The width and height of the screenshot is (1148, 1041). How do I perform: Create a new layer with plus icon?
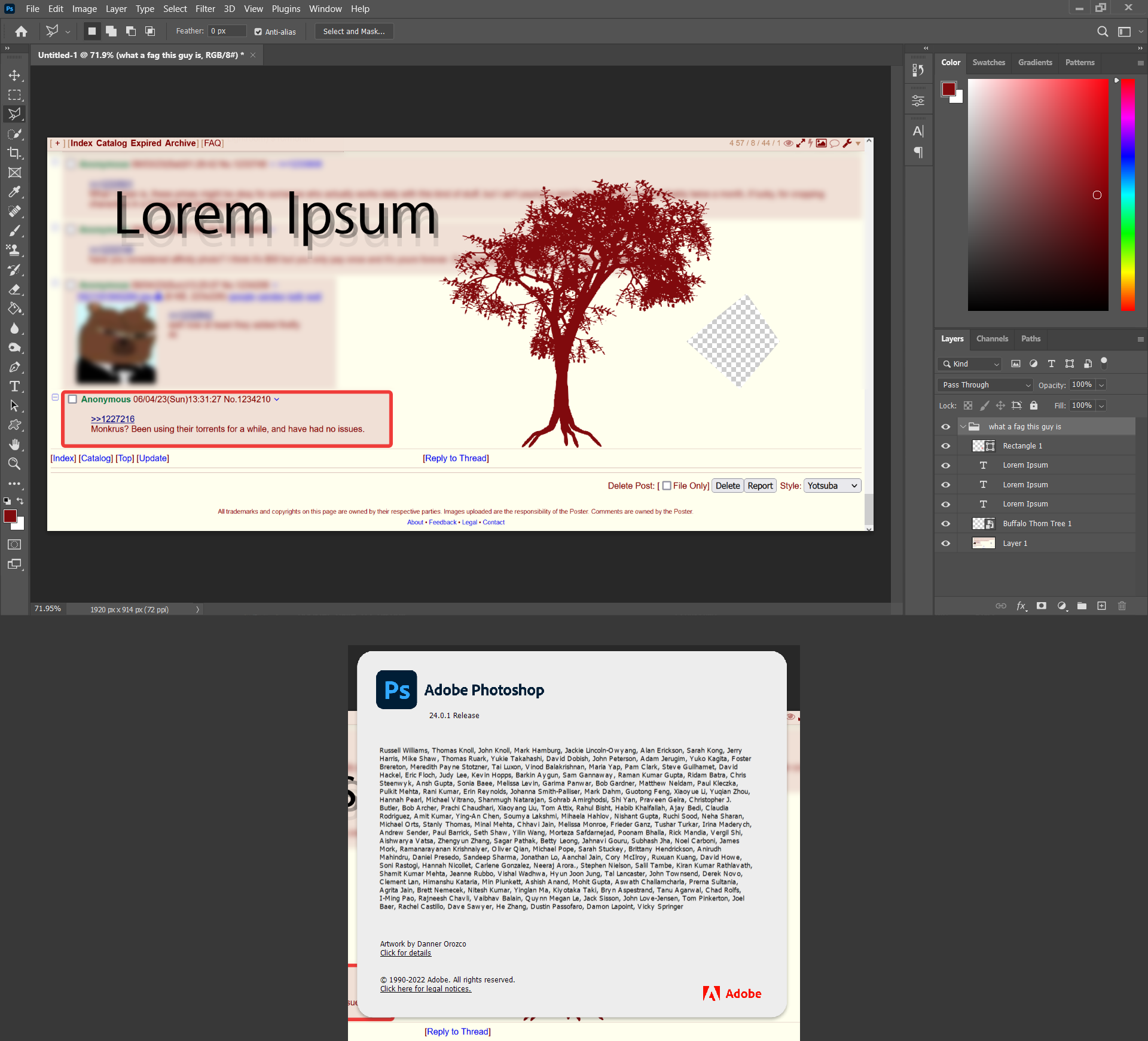(x=1102, y=606)
